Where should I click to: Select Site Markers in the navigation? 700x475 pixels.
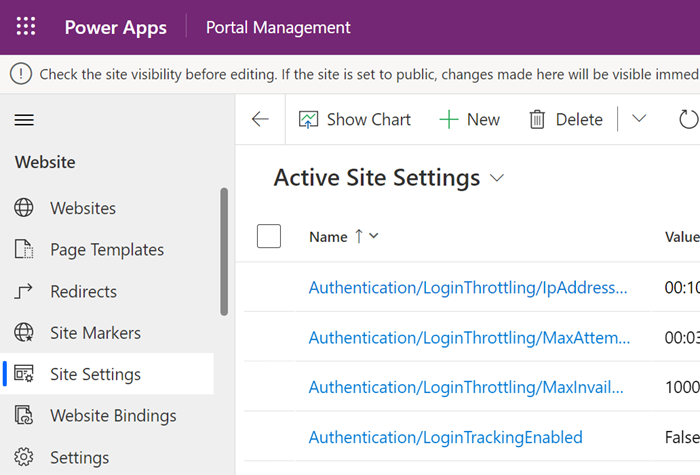tap(95, 333)
